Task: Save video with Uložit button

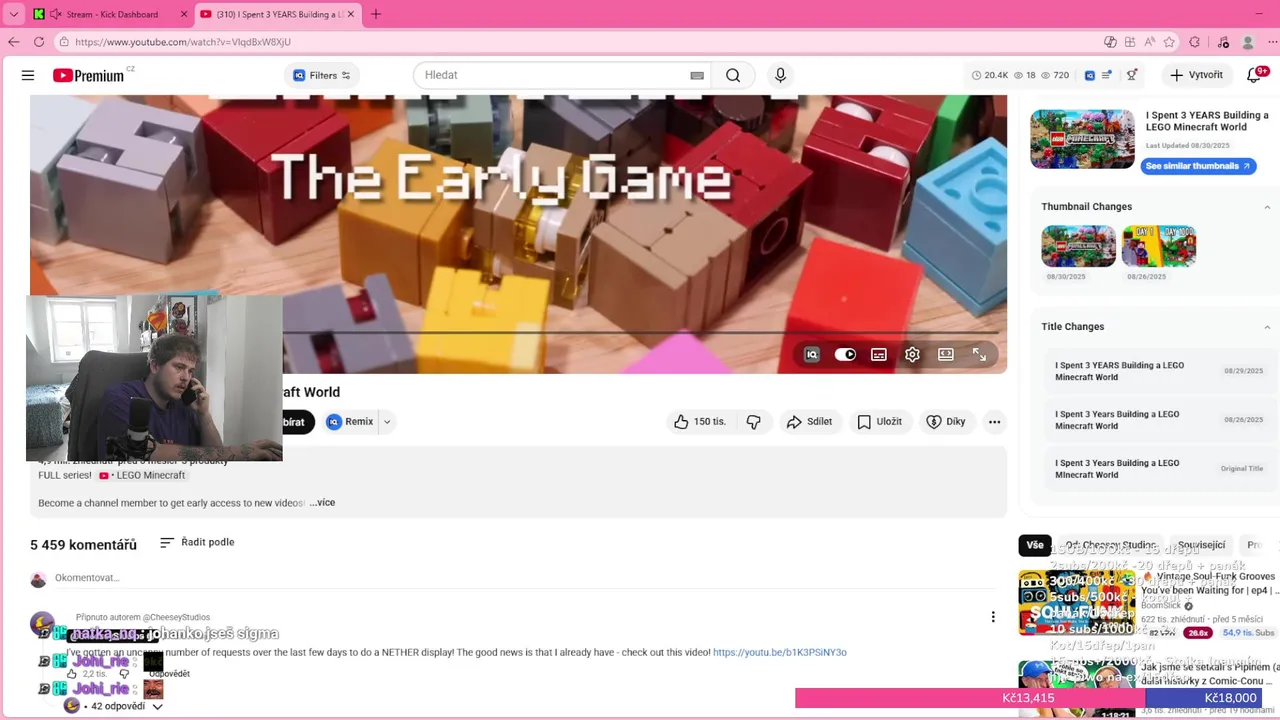Action: click(879, 422)
